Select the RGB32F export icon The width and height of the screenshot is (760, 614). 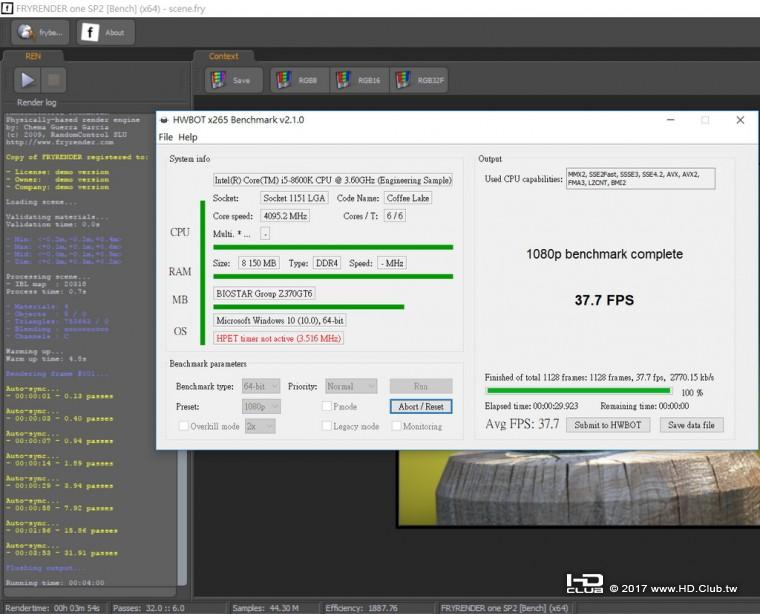click(x=418, y=80)
